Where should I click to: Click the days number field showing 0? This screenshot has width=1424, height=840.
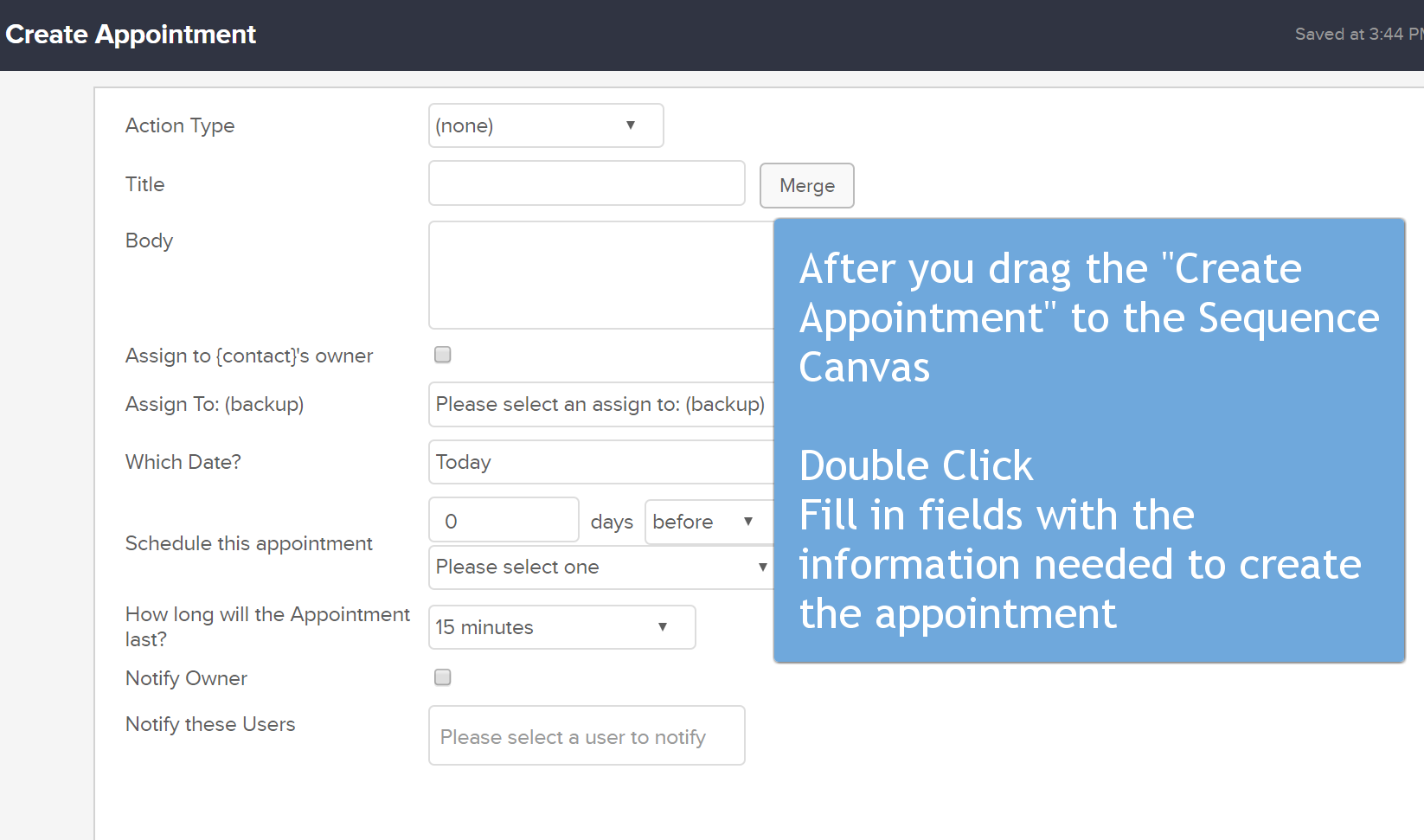coord(504,521)
